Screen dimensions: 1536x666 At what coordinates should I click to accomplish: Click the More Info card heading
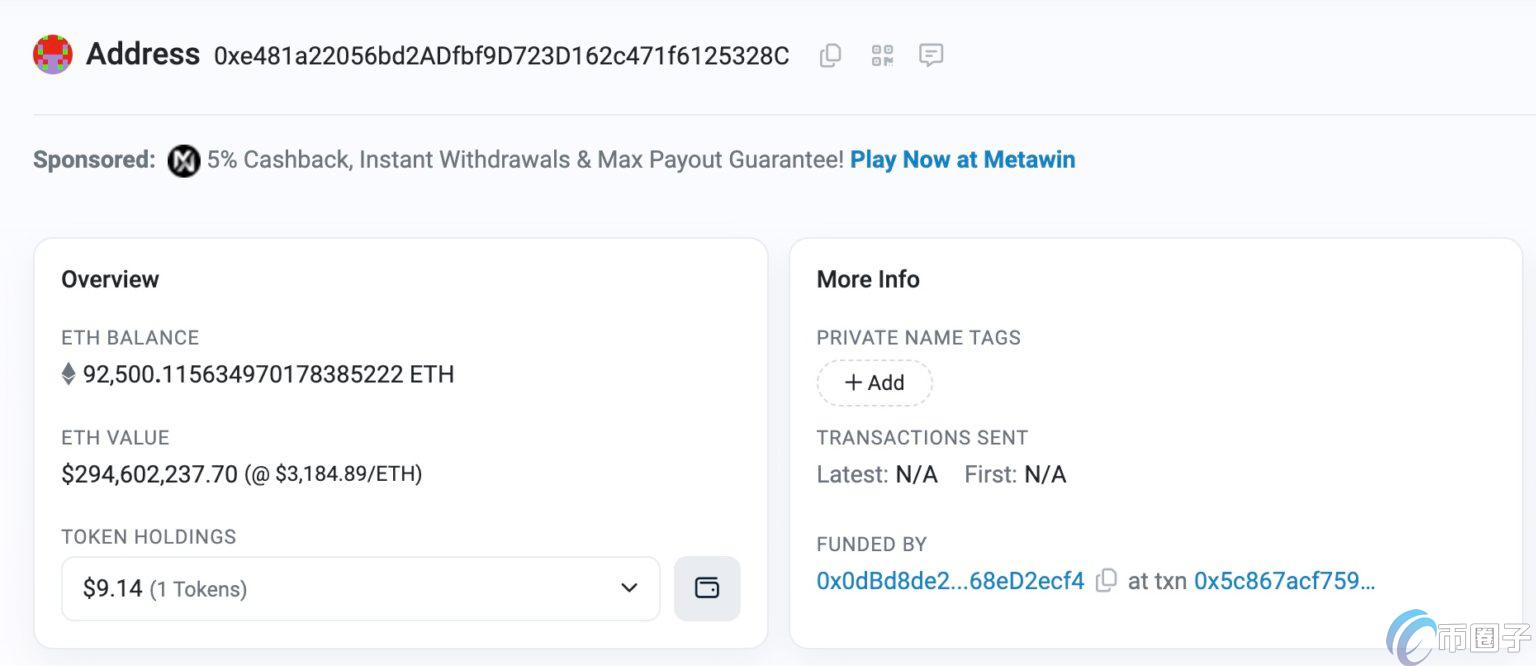coord(868,280)
